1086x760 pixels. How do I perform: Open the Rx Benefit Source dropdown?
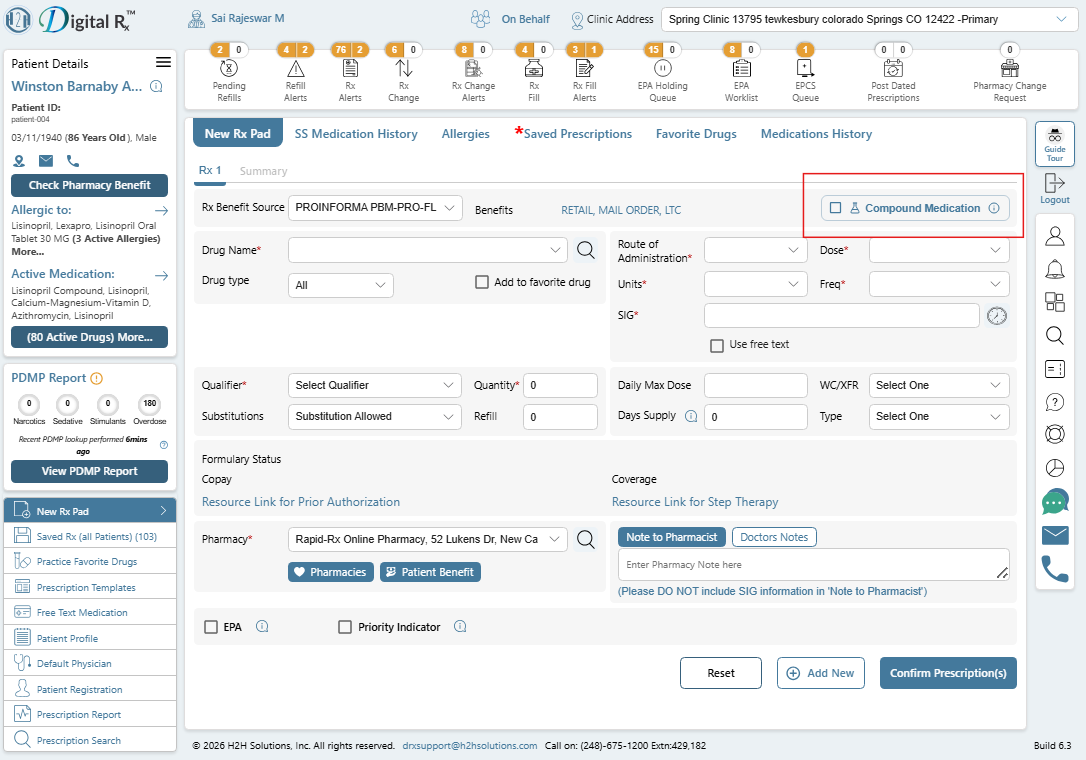pyautogui.click(x=375, y=208)
